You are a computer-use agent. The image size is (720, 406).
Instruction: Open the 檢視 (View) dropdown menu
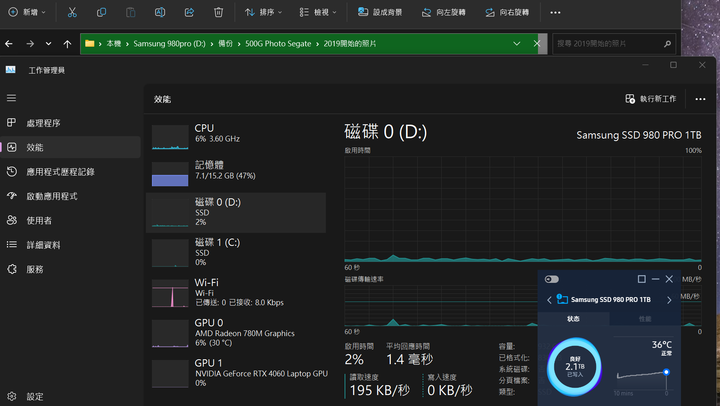(318, 12)
